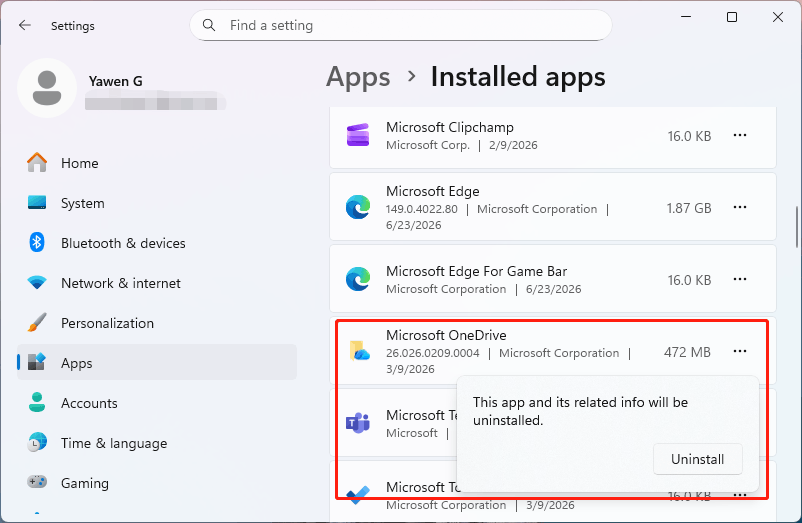Click the search magnifier icon
The width and height of the screenshot is (802, 523).
(209, 25)
